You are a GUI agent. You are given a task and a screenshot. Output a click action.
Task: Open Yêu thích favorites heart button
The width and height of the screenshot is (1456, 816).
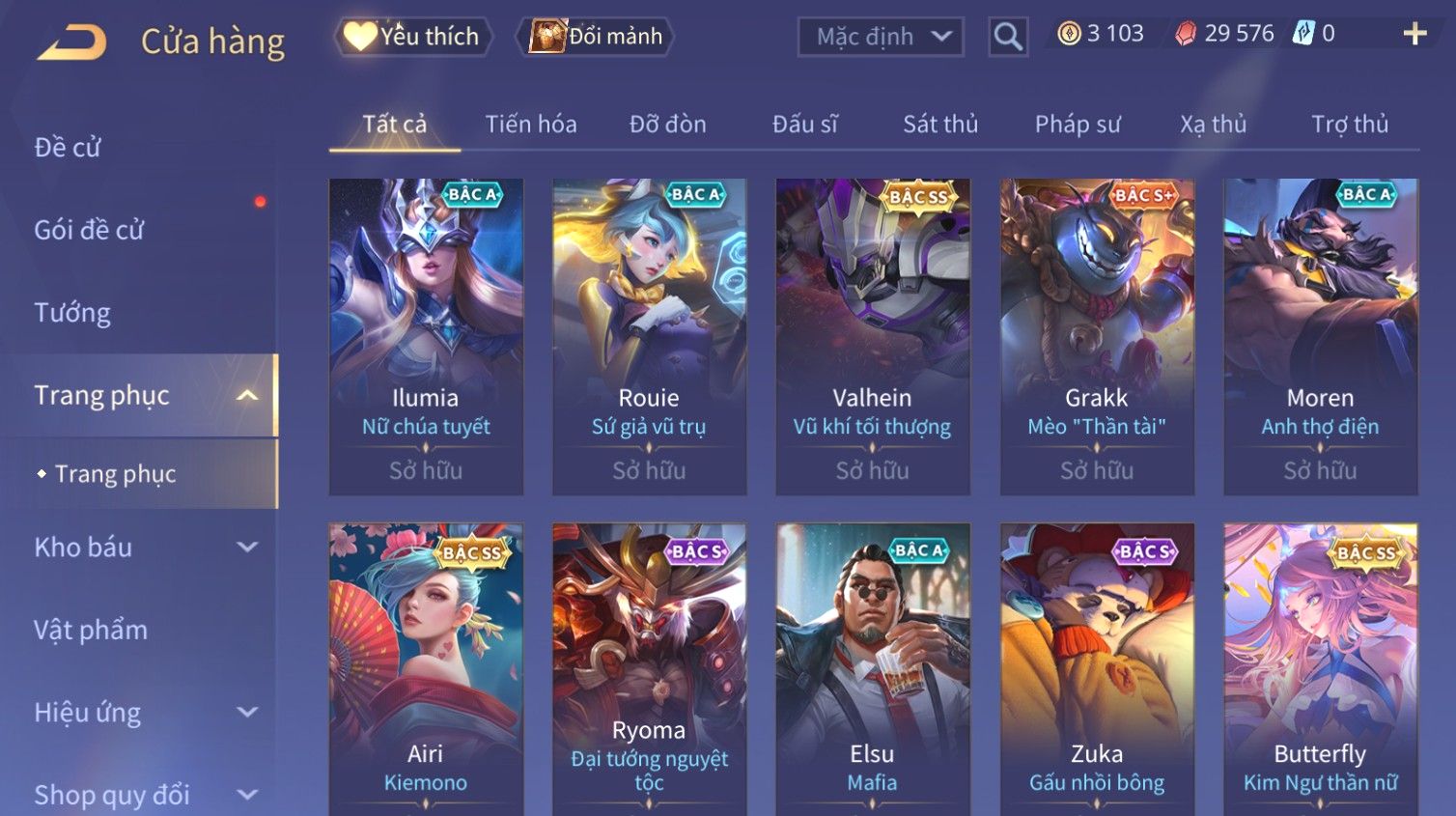[x=413, y=37]
